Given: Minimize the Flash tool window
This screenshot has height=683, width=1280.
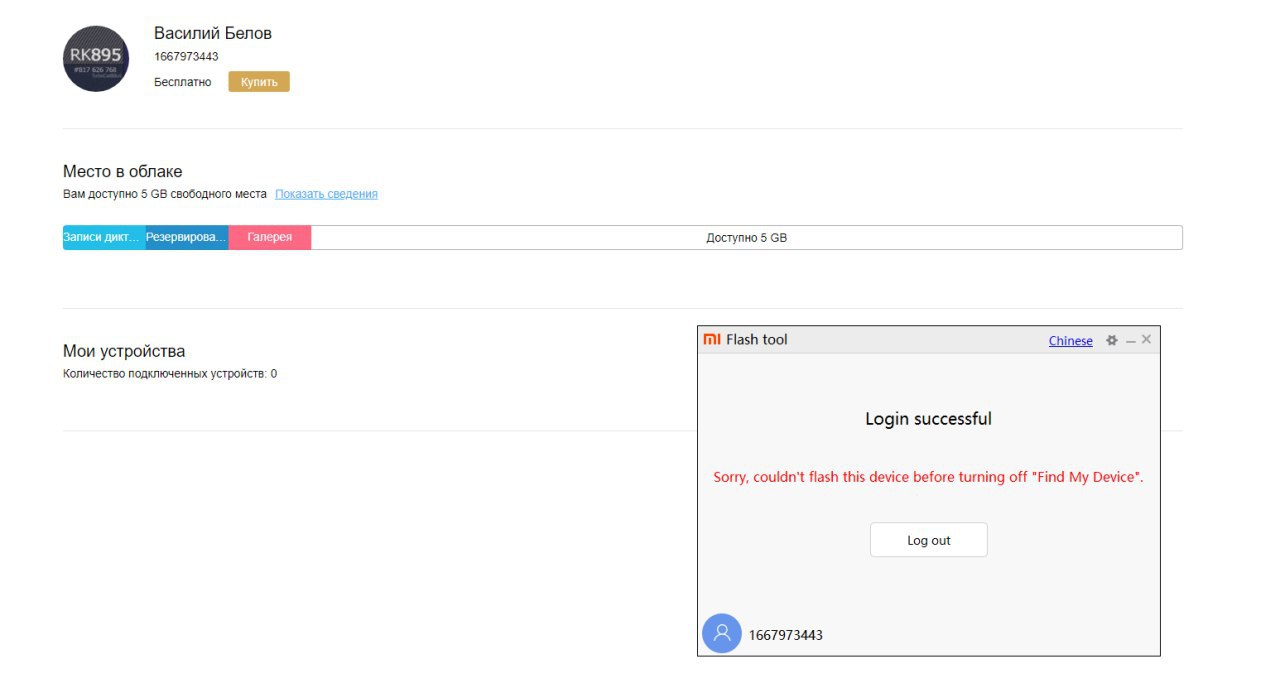Looking at the screenshot, I should (x=1130, y=341).
